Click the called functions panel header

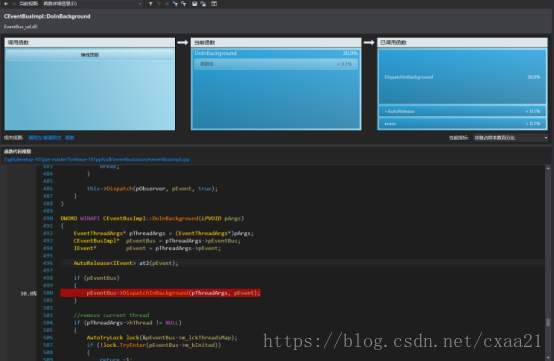(462, 42)
